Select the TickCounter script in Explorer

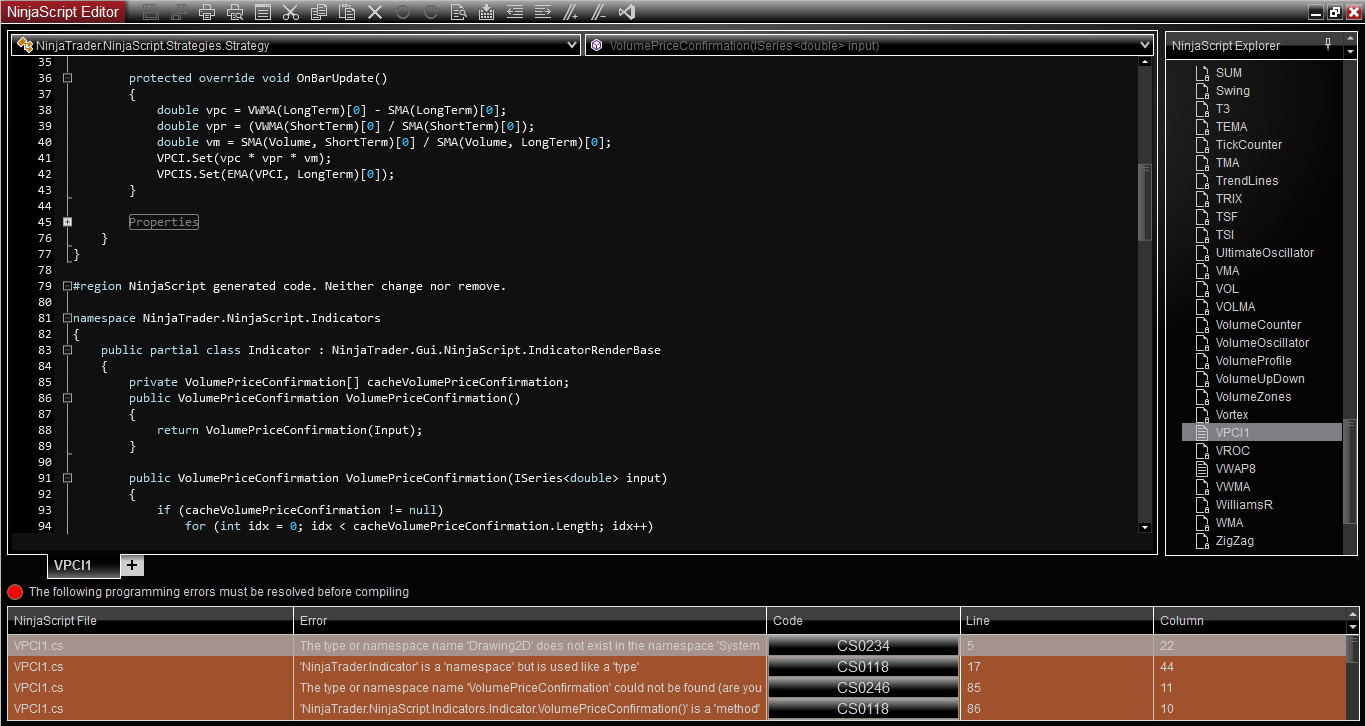pyautogui.click(x=1248, y=145)
